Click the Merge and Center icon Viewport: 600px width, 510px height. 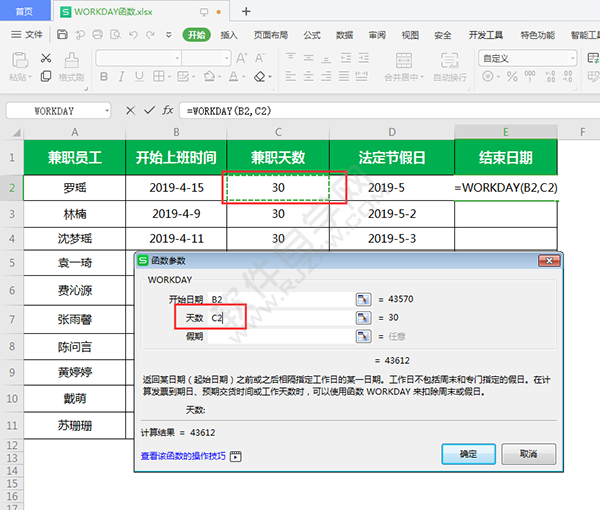tap(404, 60)
